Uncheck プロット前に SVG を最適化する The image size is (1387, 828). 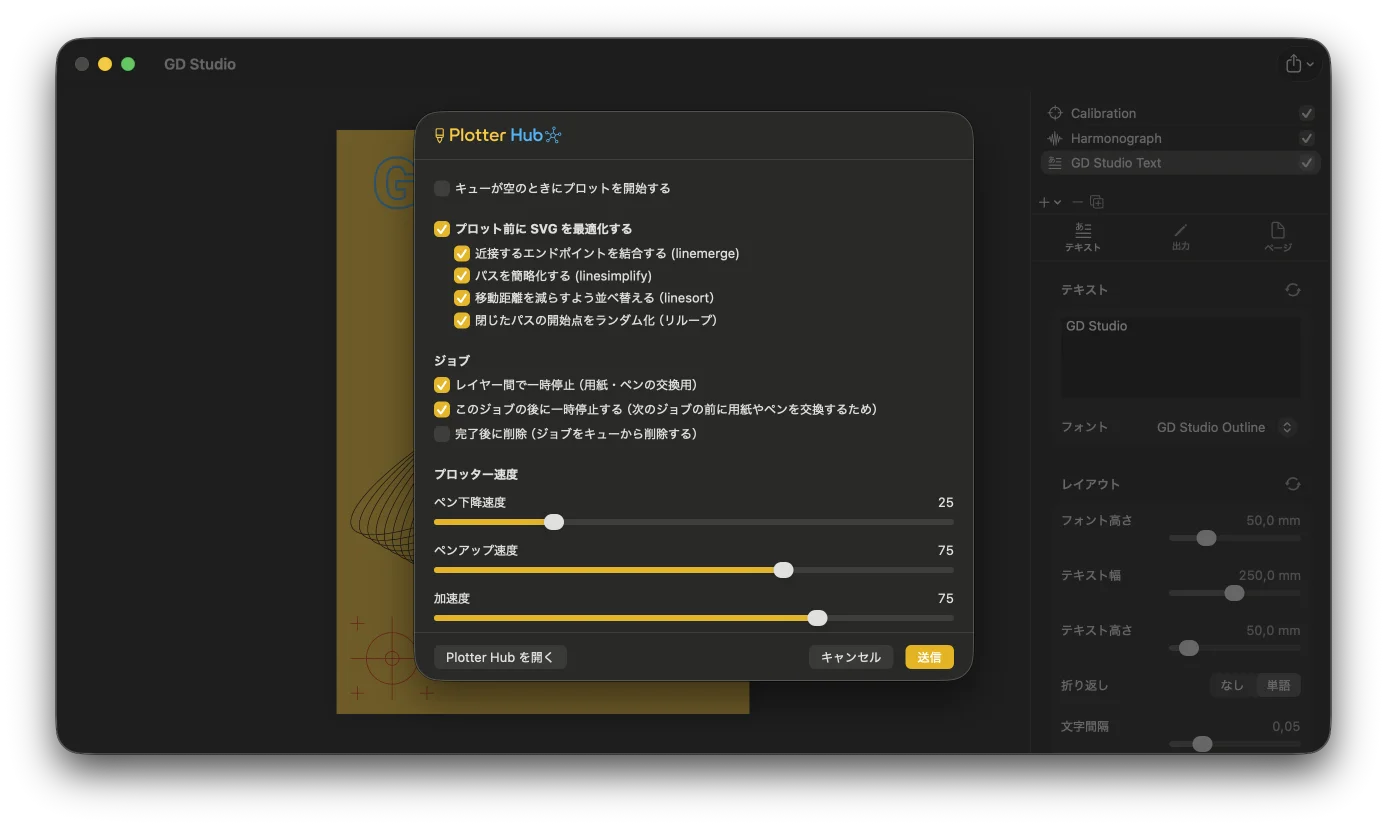[x=442, y=229]
